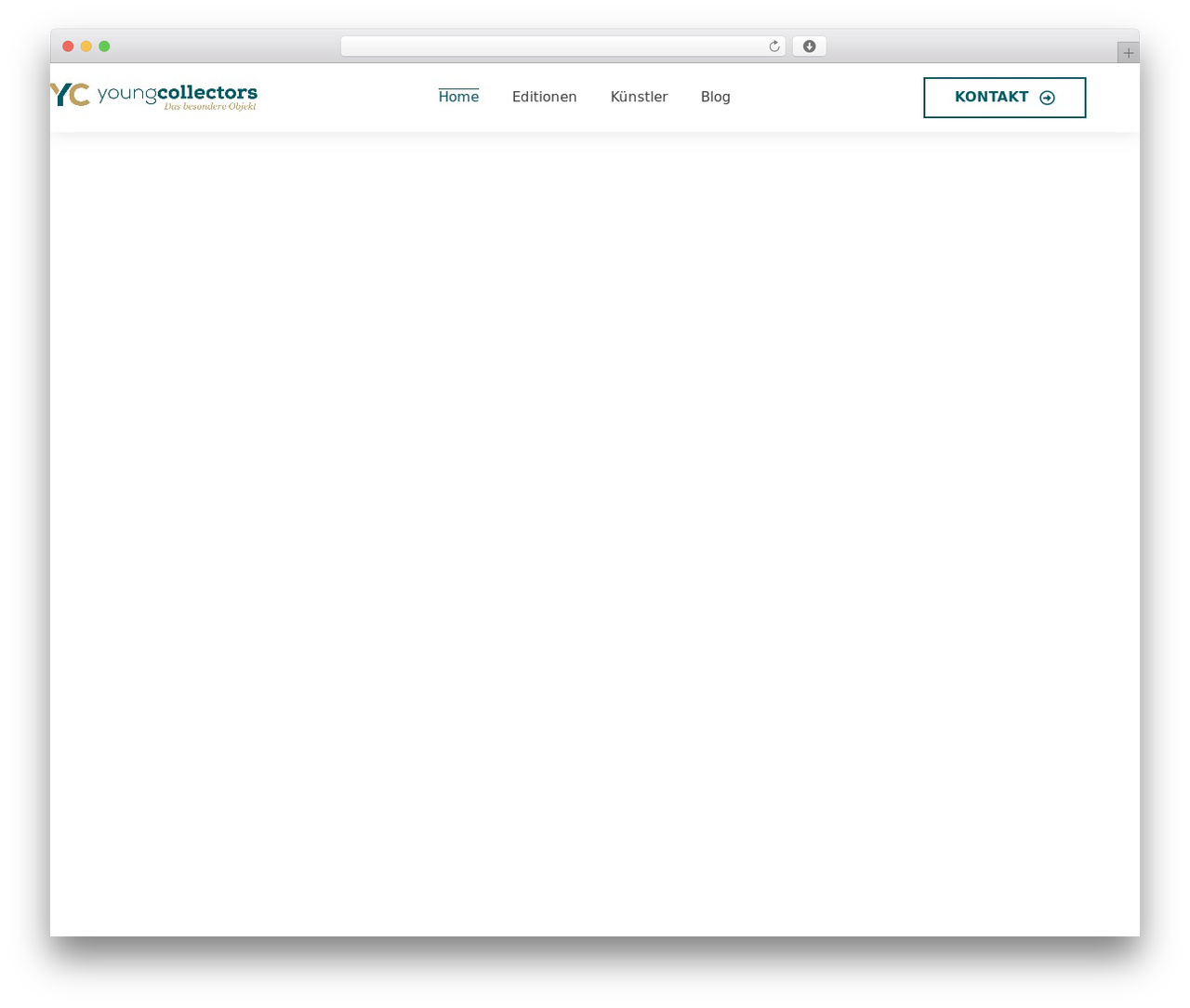Click the reload page icon
1190x1008 pixels.
[773, 46]
